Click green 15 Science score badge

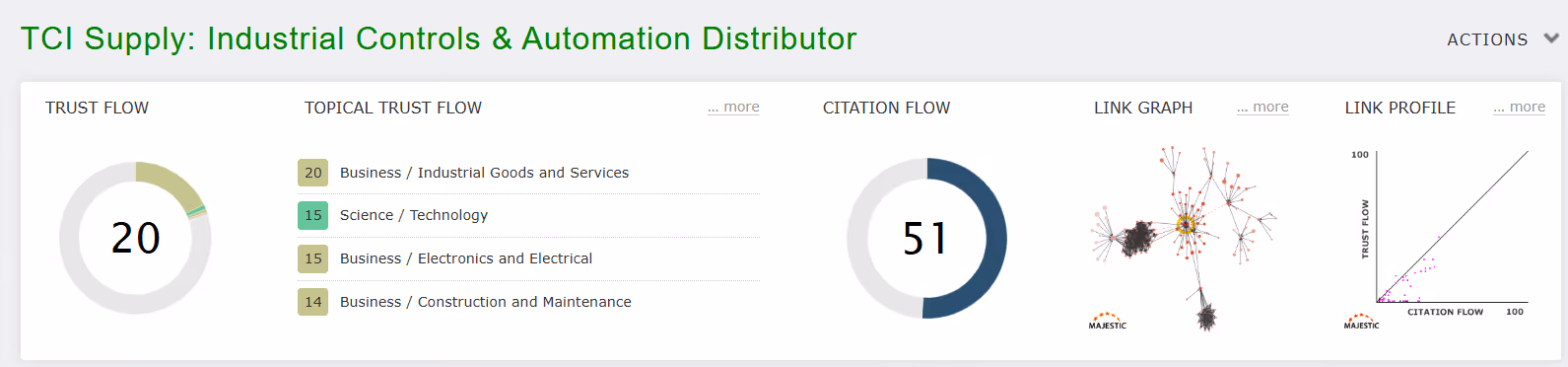point(313,215)
